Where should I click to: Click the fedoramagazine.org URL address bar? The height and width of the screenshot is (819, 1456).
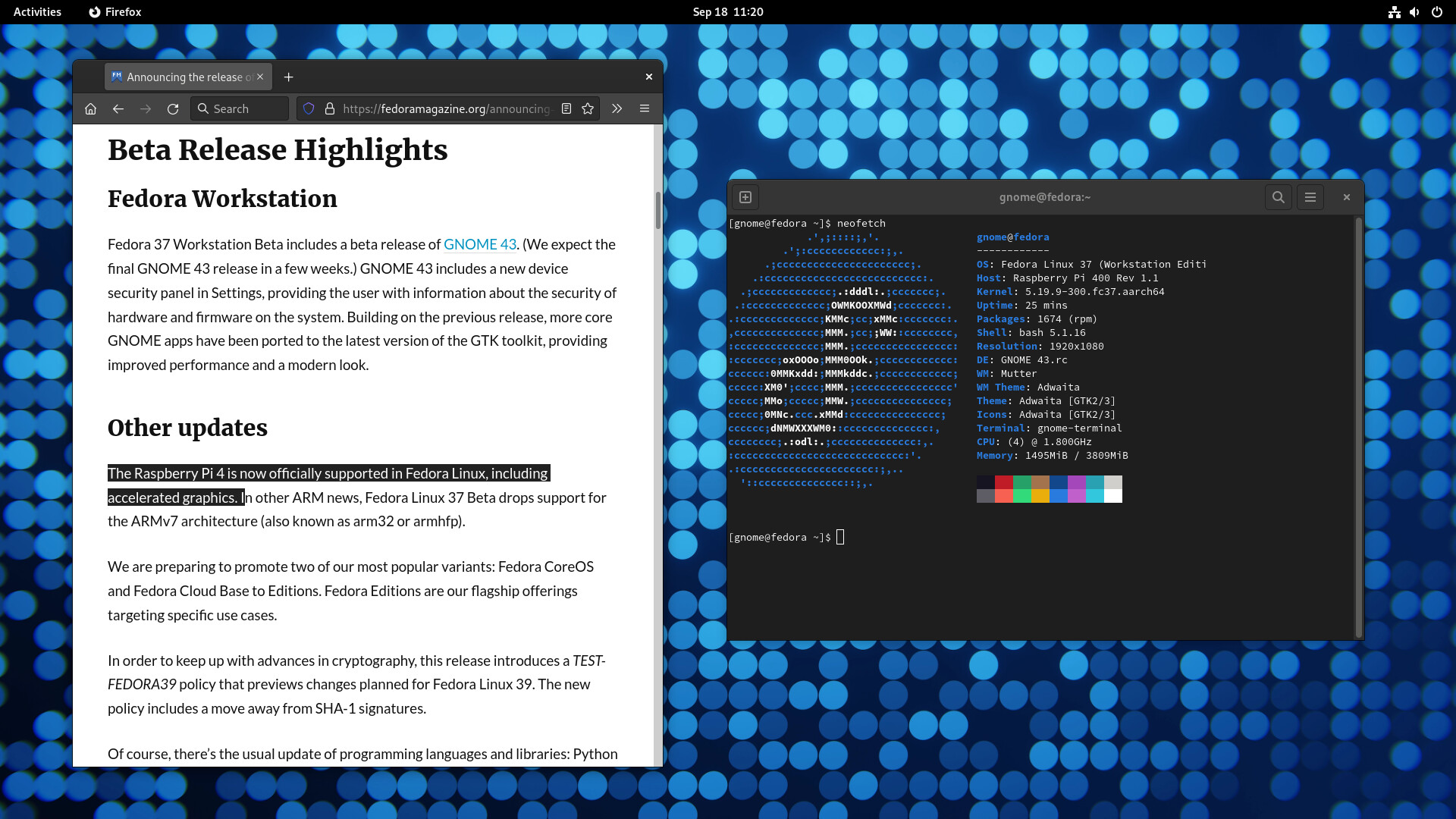(x=447, y=108)
